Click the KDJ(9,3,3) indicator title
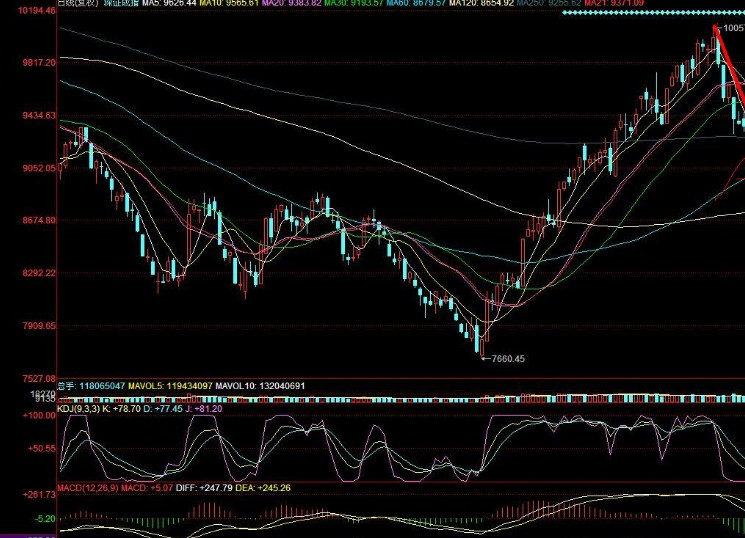Screen dimensions: 745x538 pyautogui.click(x=78, y=409)
